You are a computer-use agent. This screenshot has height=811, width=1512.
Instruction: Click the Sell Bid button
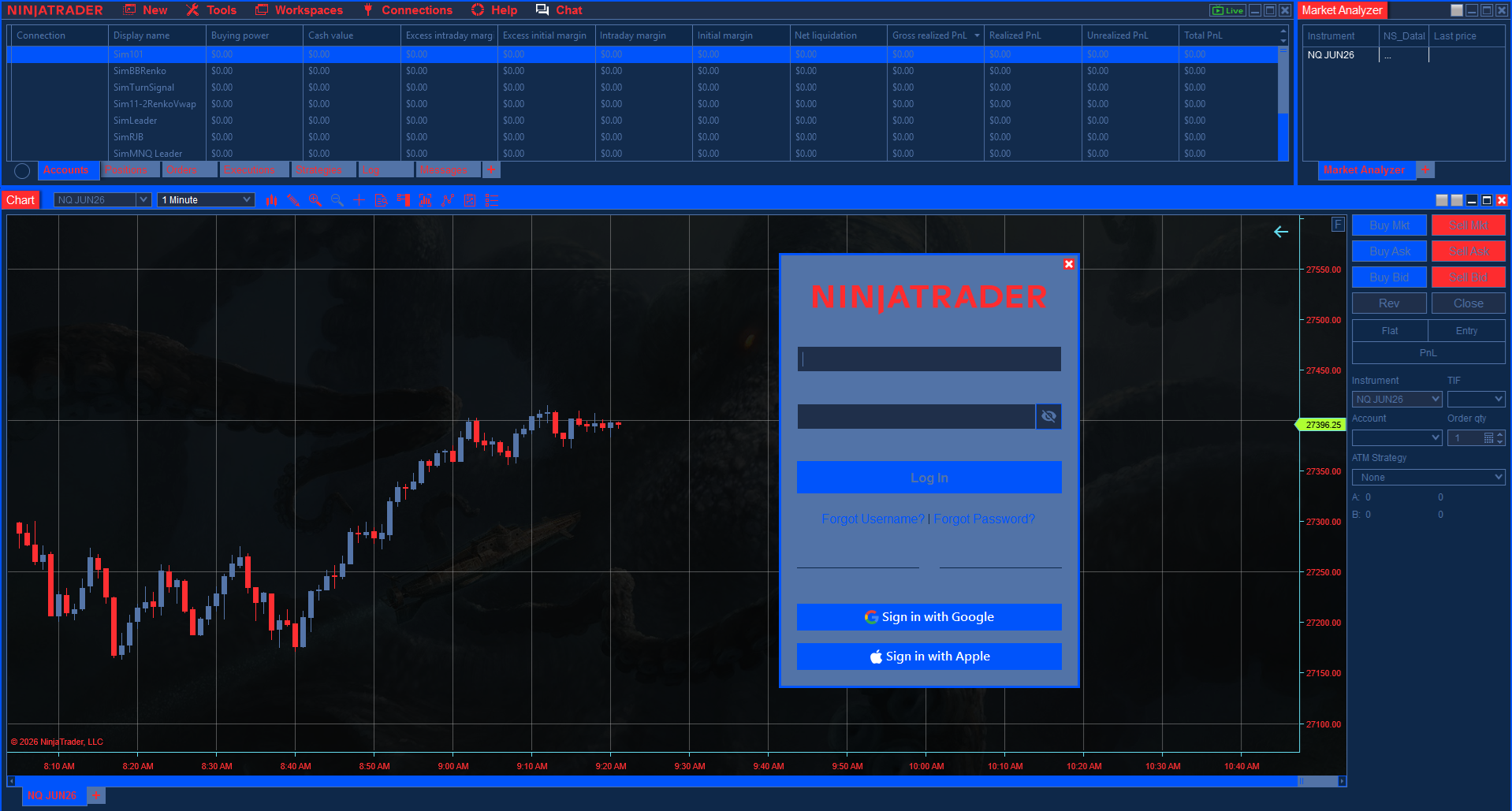1469,277
